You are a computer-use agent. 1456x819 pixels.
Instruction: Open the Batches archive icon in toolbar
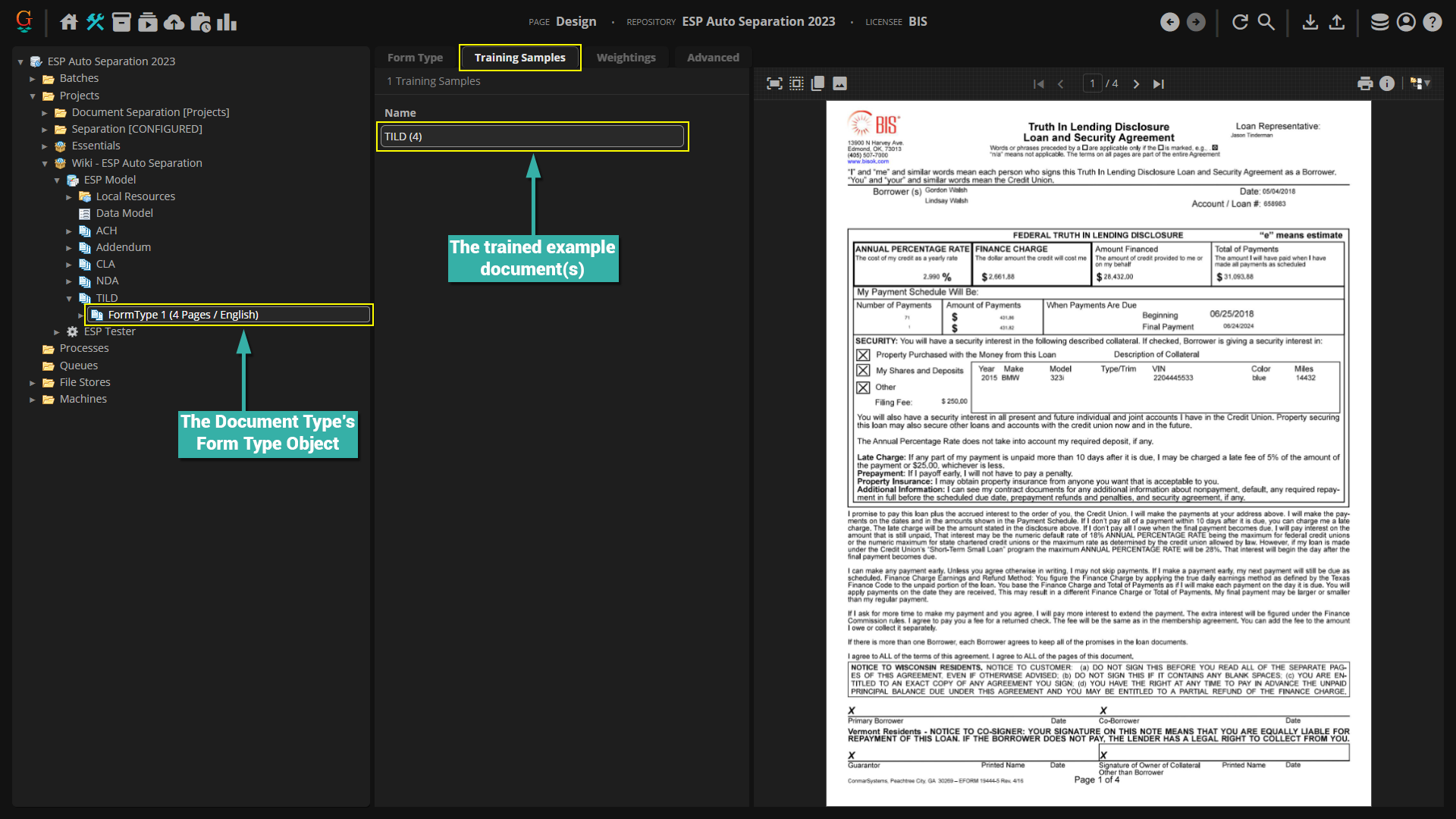tap(121, 22)
